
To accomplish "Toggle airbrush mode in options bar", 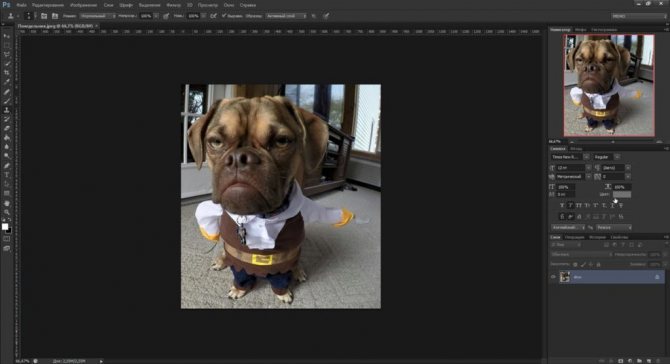I will click(x=213, y=16).
